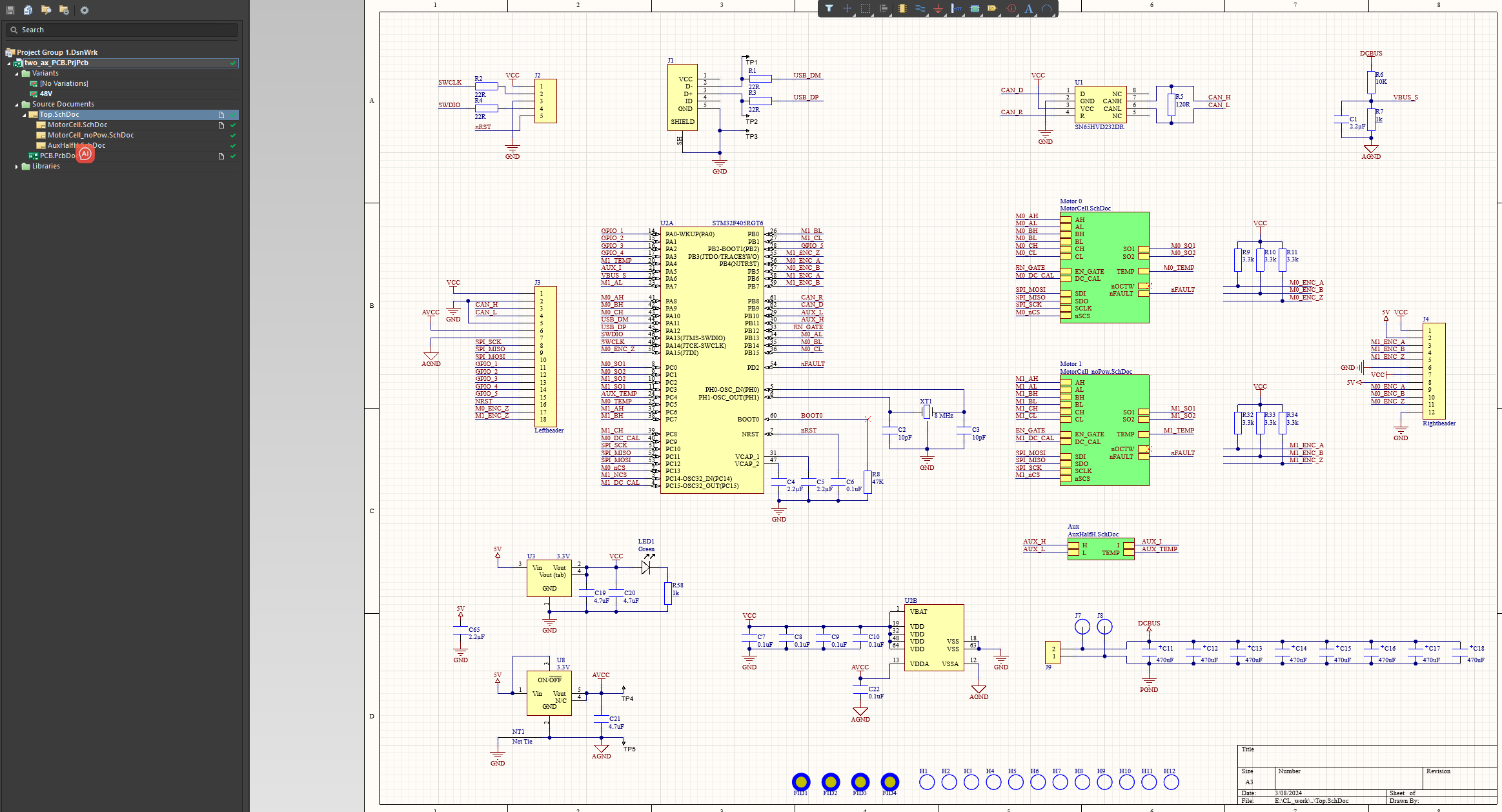Open PCB.PcbDoc in the project tree
This screenshot has width=1502, height=812.
(57, 156)
